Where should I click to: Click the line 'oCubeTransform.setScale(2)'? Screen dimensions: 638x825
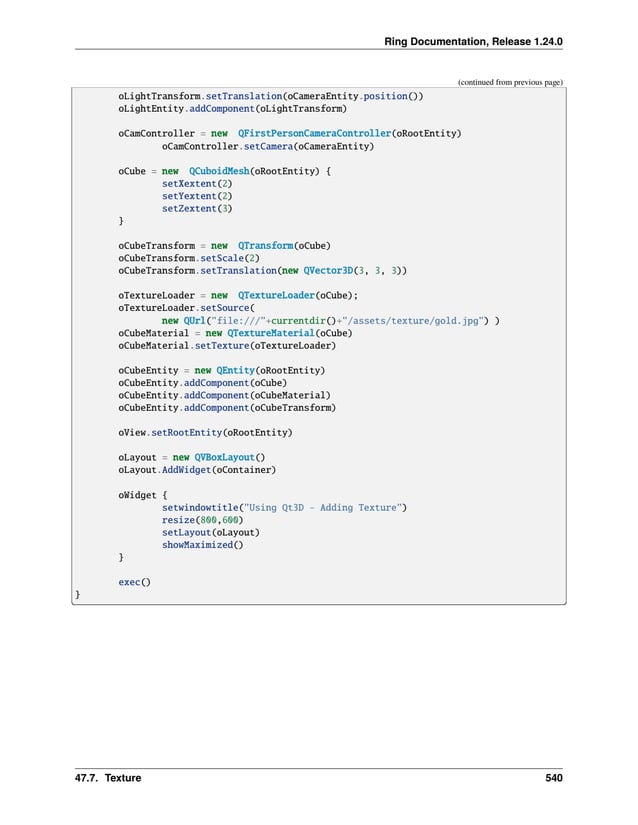tap(188, 258)
